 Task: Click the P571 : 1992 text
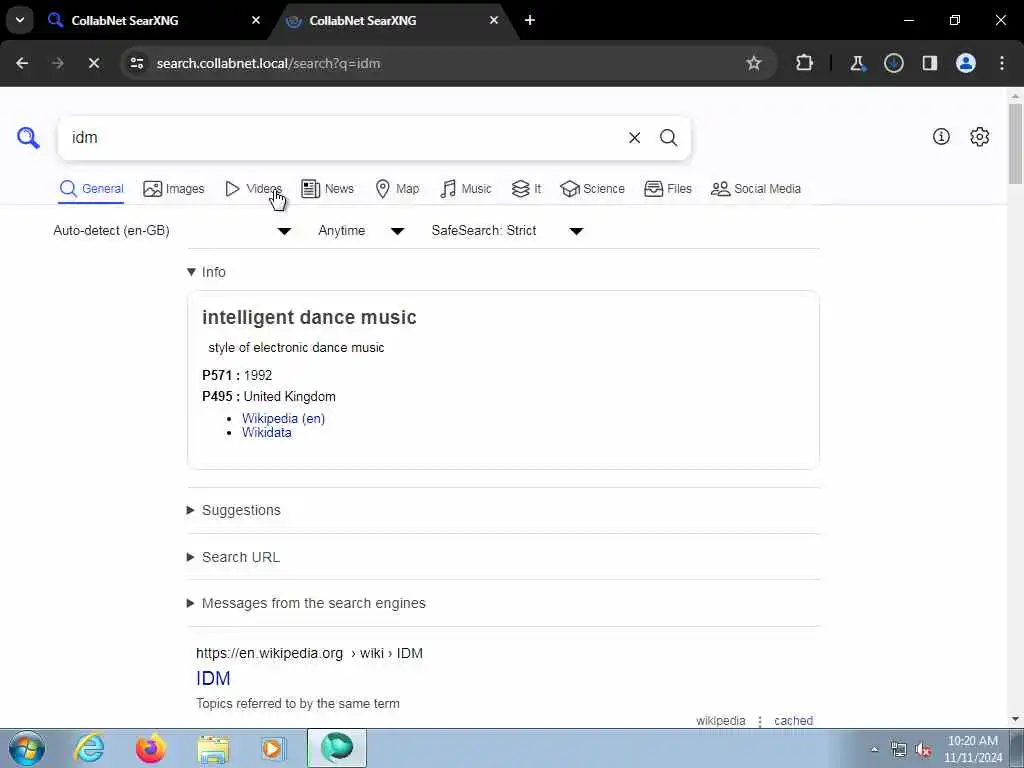[237, 376]
